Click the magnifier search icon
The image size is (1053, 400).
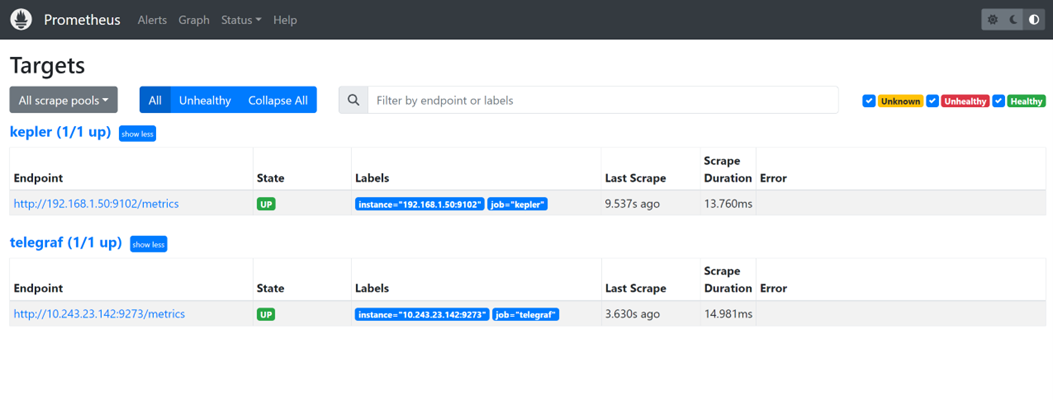(x=353, y=100)
